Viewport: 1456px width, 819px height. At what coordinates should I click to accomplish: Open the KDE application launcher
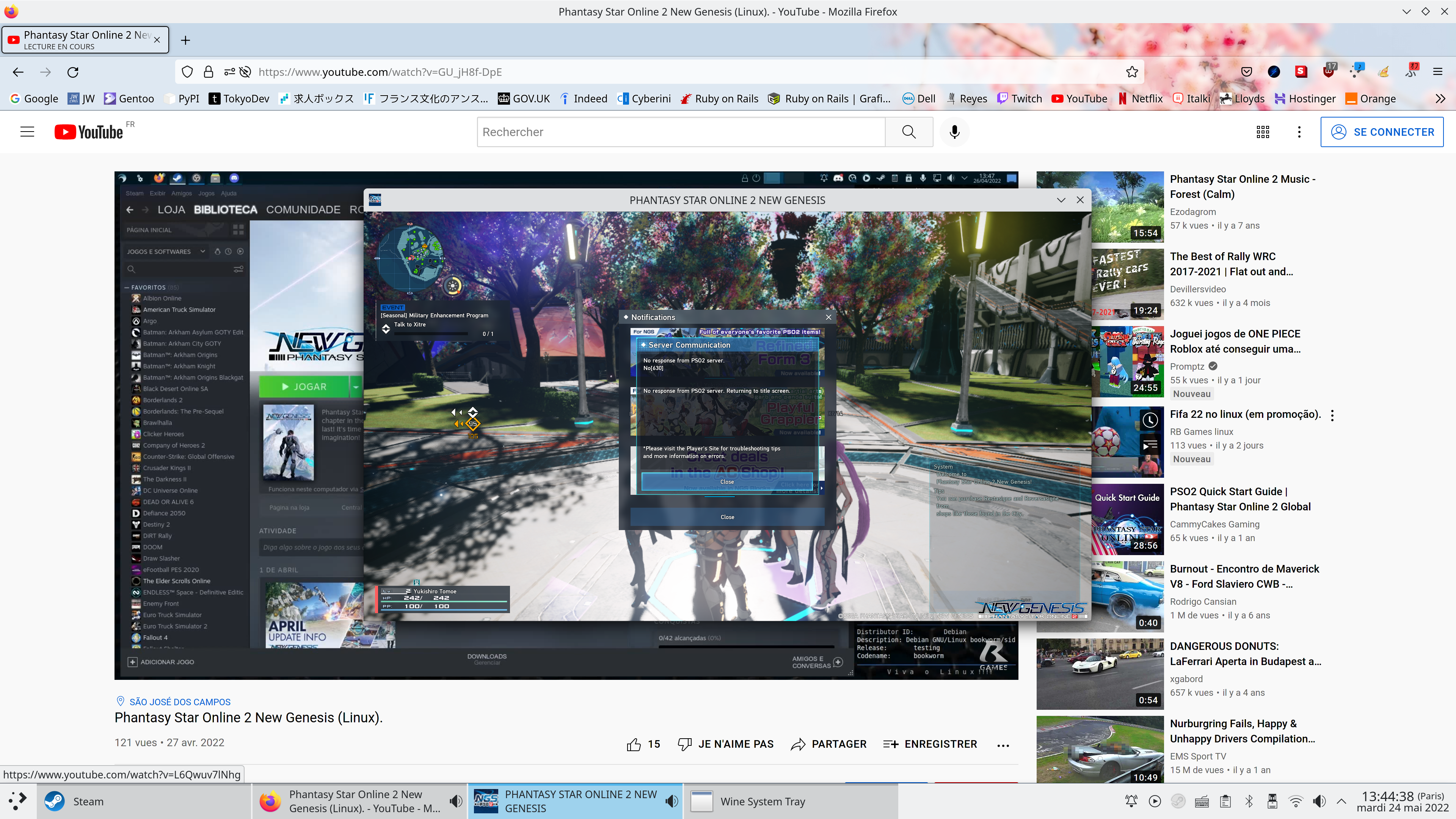(x=17, y=801)
